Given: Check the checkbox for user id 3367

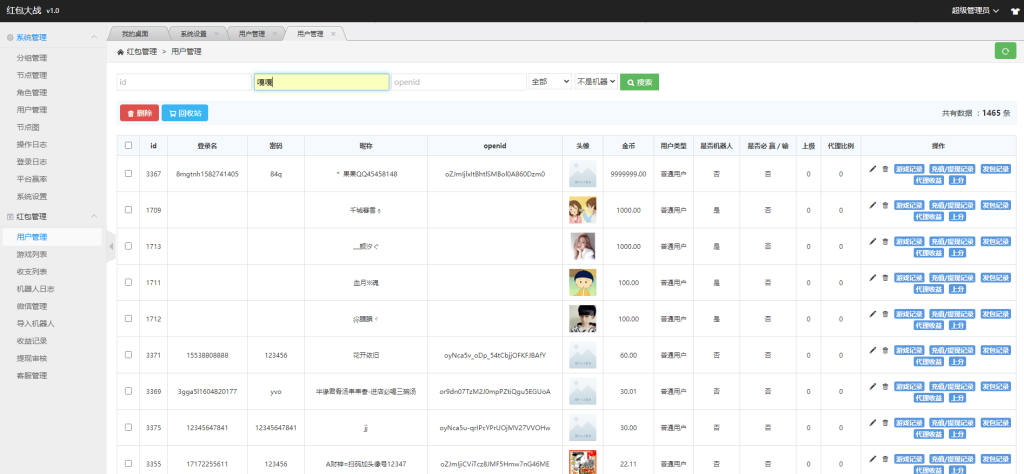Looking at the screenshot, I should [128, 174].
